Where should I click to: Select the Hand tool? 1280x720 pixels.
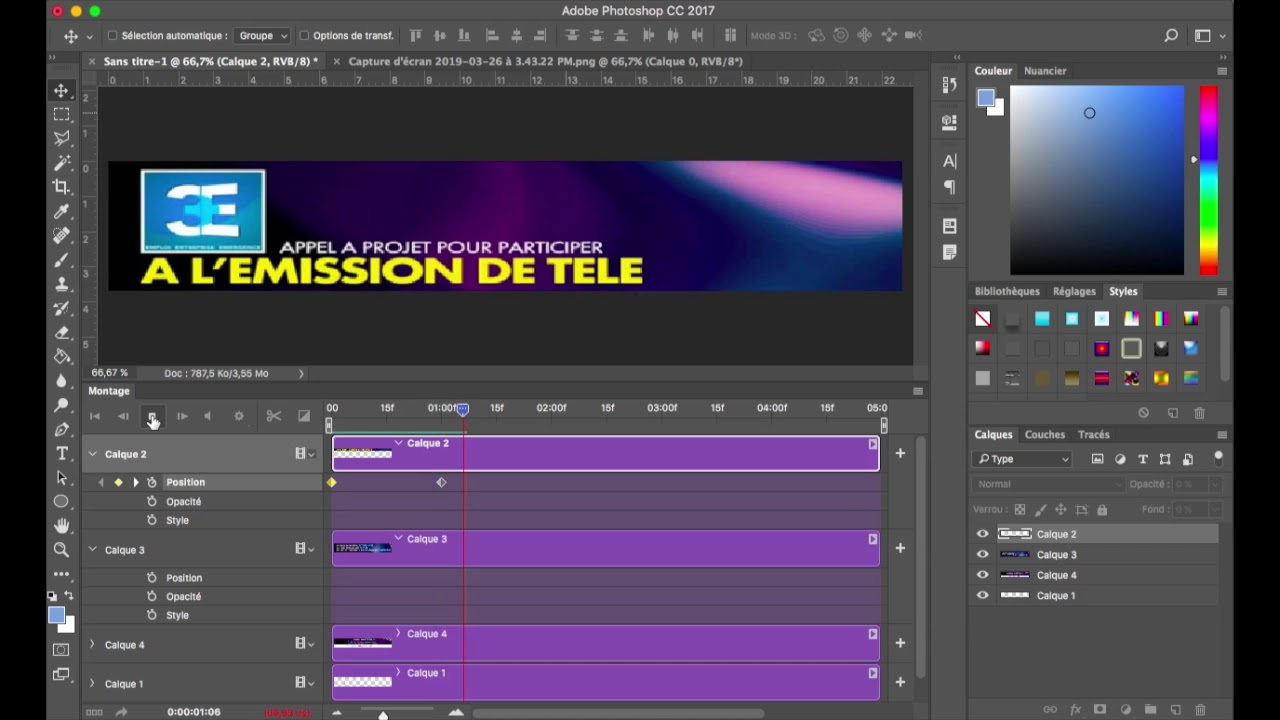click(61, 525)
